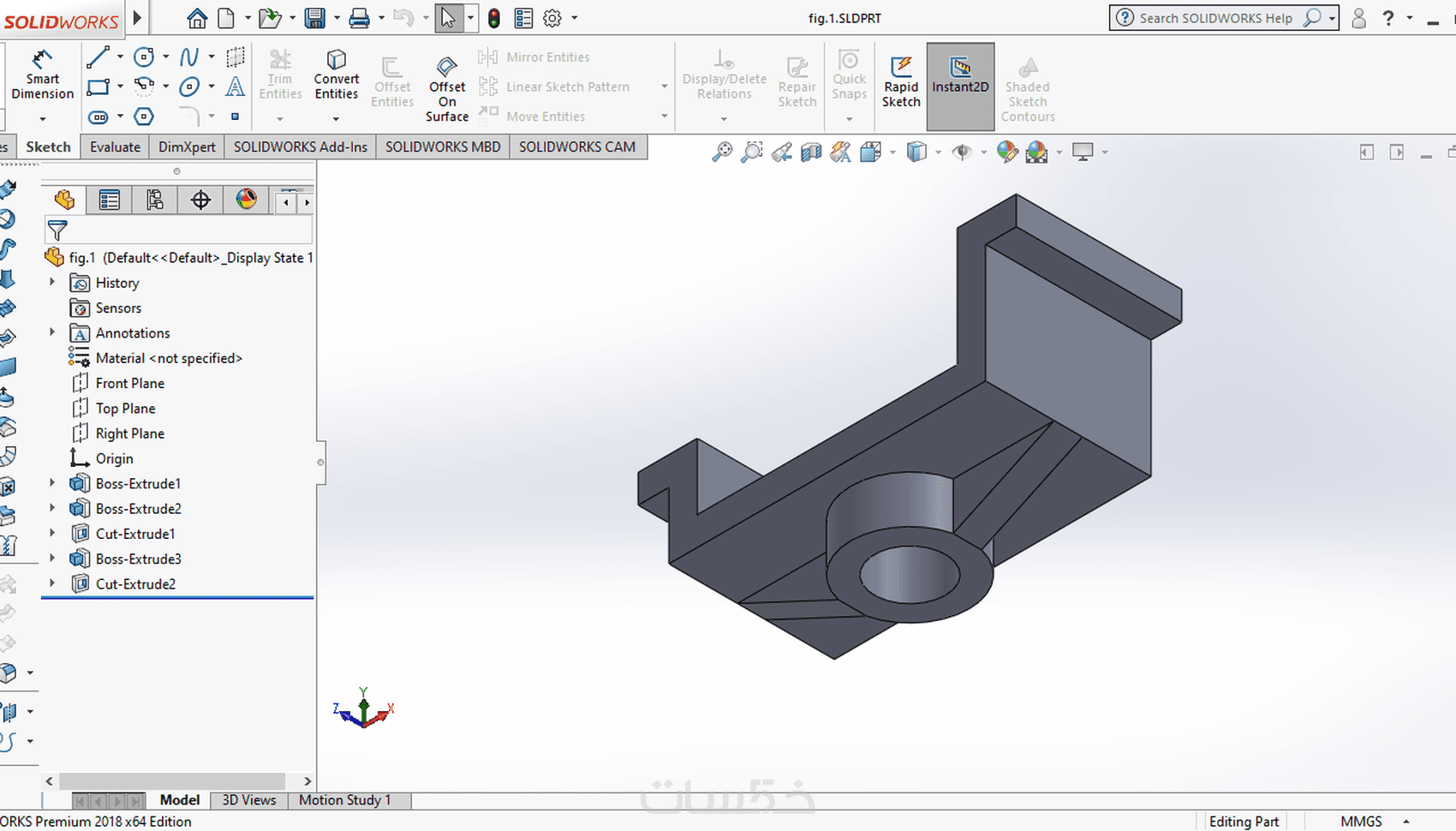
Task: Pick the sketch Text tool
Action: pyautogui.click(x=235, y=87)
